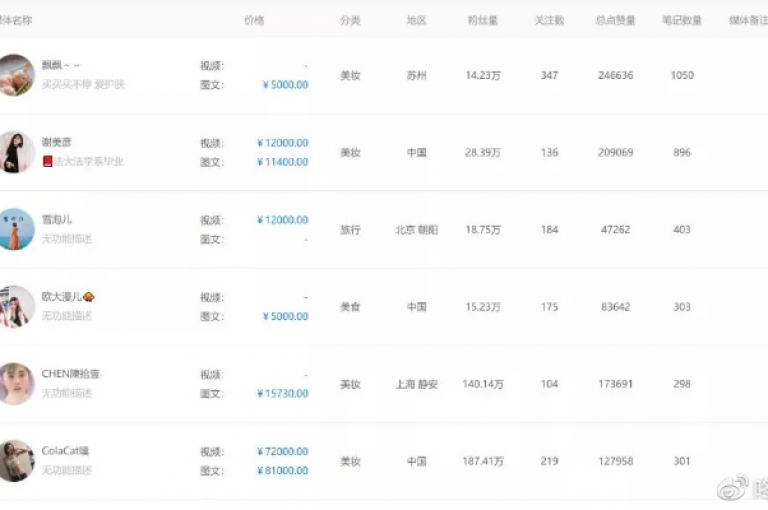Screen dimensions: 768x510
Task: Sort by the 分类 column header
Action: pyautogui.click(x=350, y=21)
